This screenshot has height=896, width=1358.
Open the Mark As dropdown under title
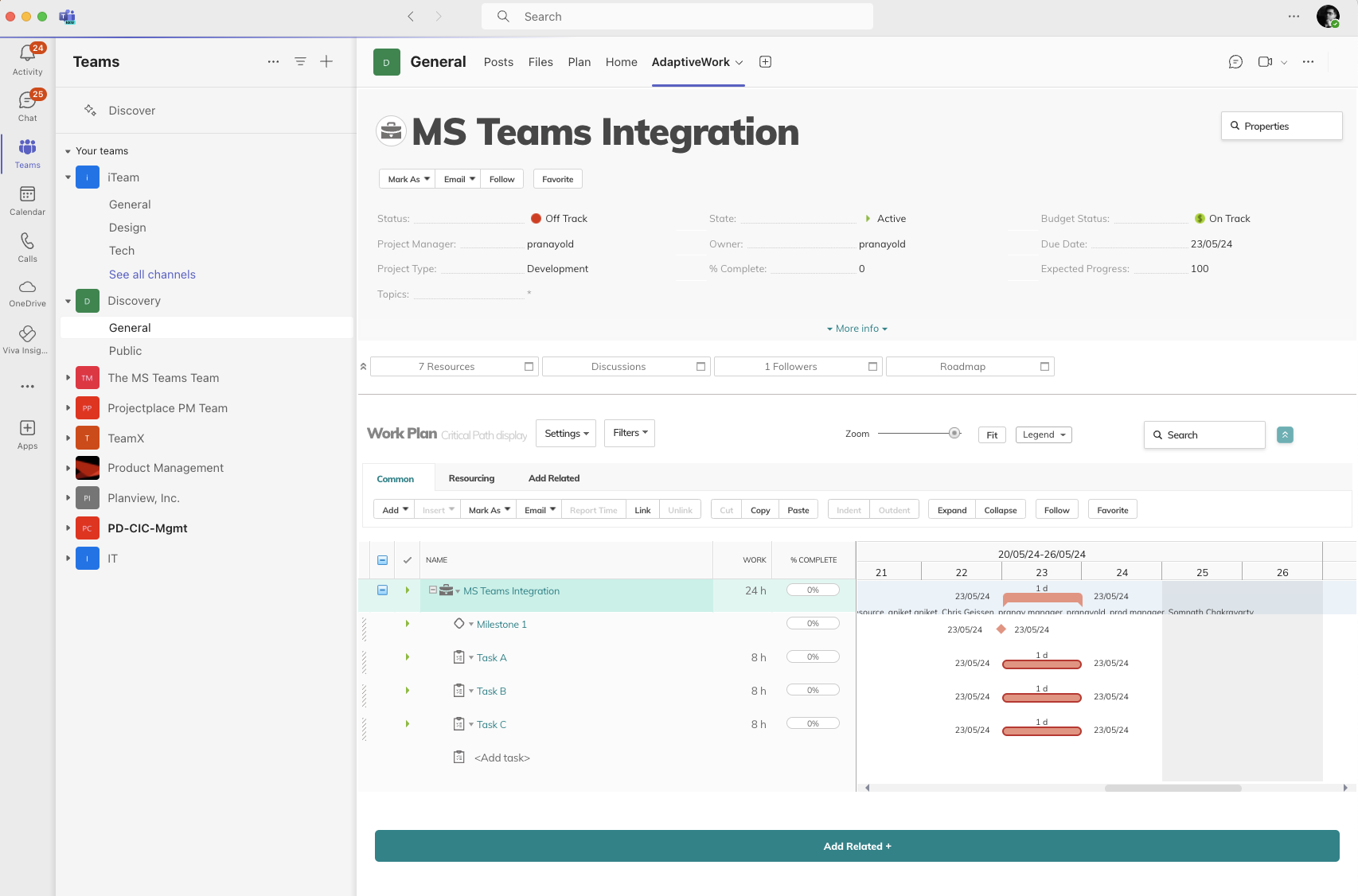coord(408,179)
